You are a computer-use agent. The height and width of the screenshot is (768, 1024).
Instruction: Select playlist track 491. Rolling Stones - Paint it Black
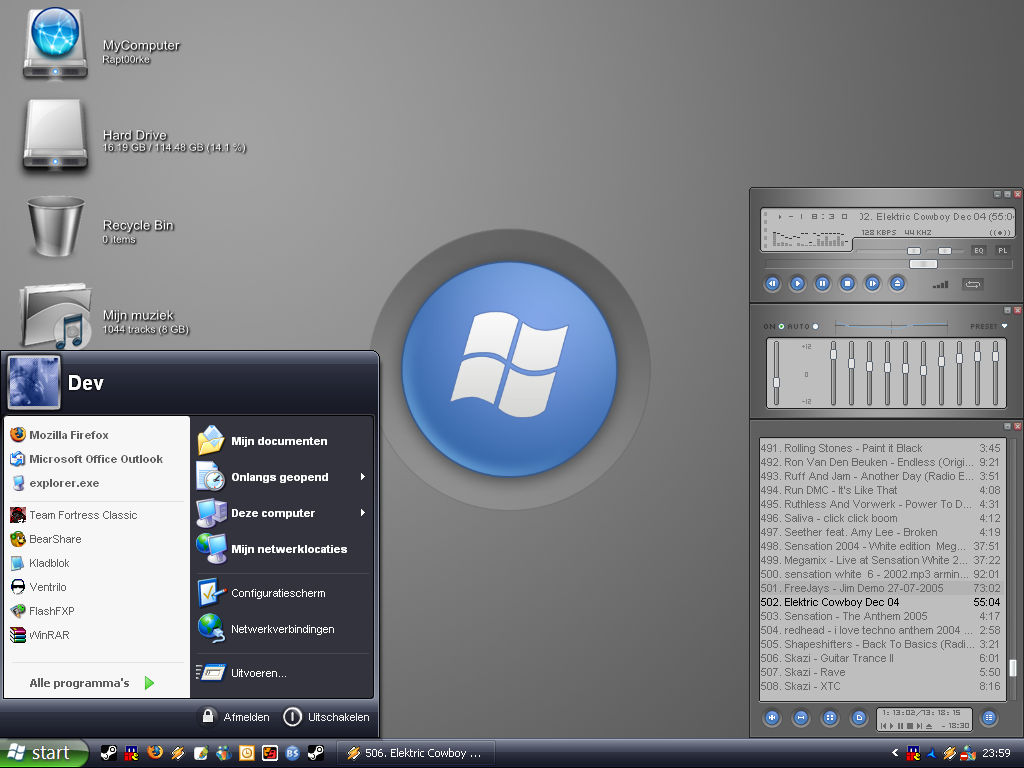click(880, 448)
